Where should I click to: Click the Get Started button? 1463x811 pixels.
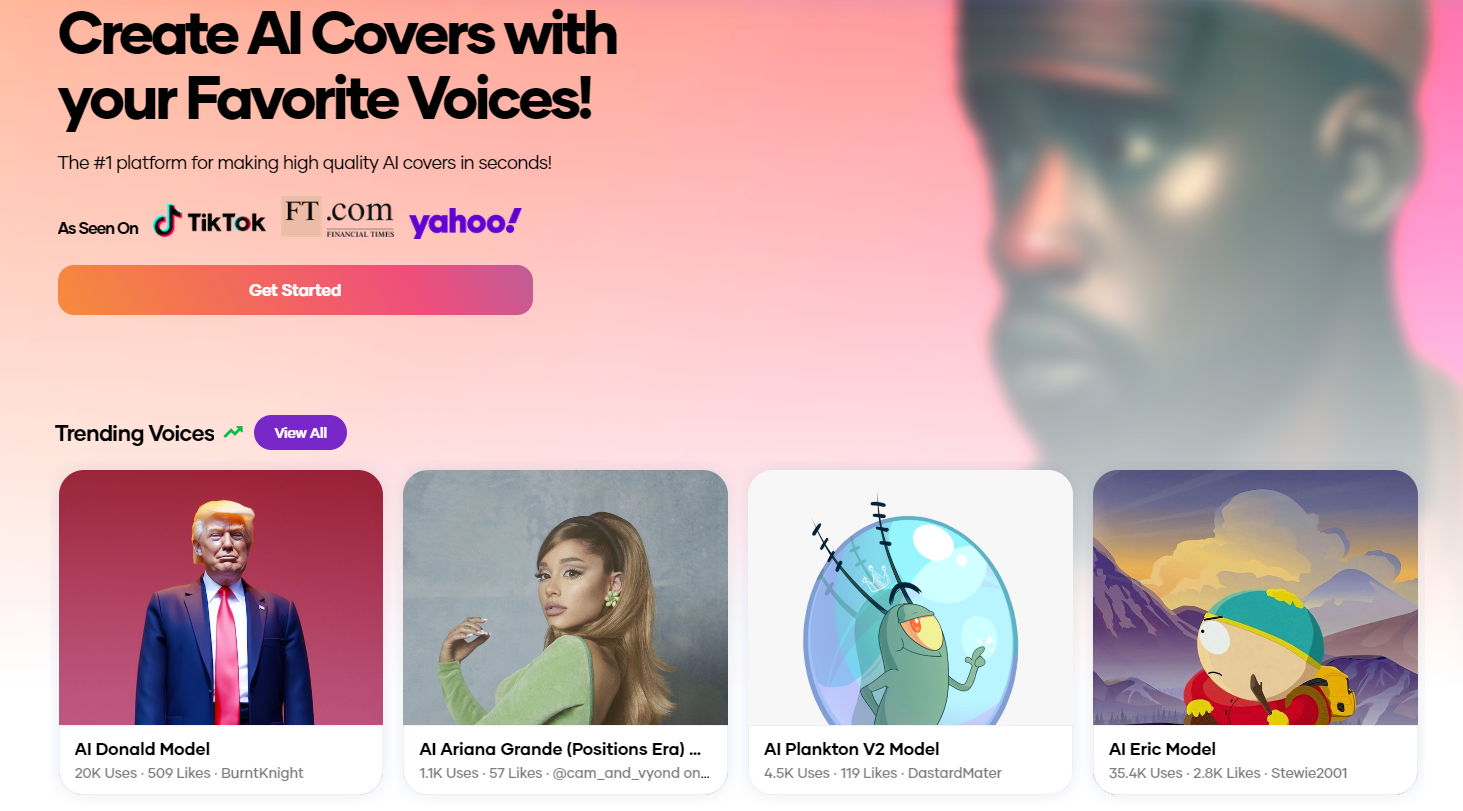(x=295, y=290)
